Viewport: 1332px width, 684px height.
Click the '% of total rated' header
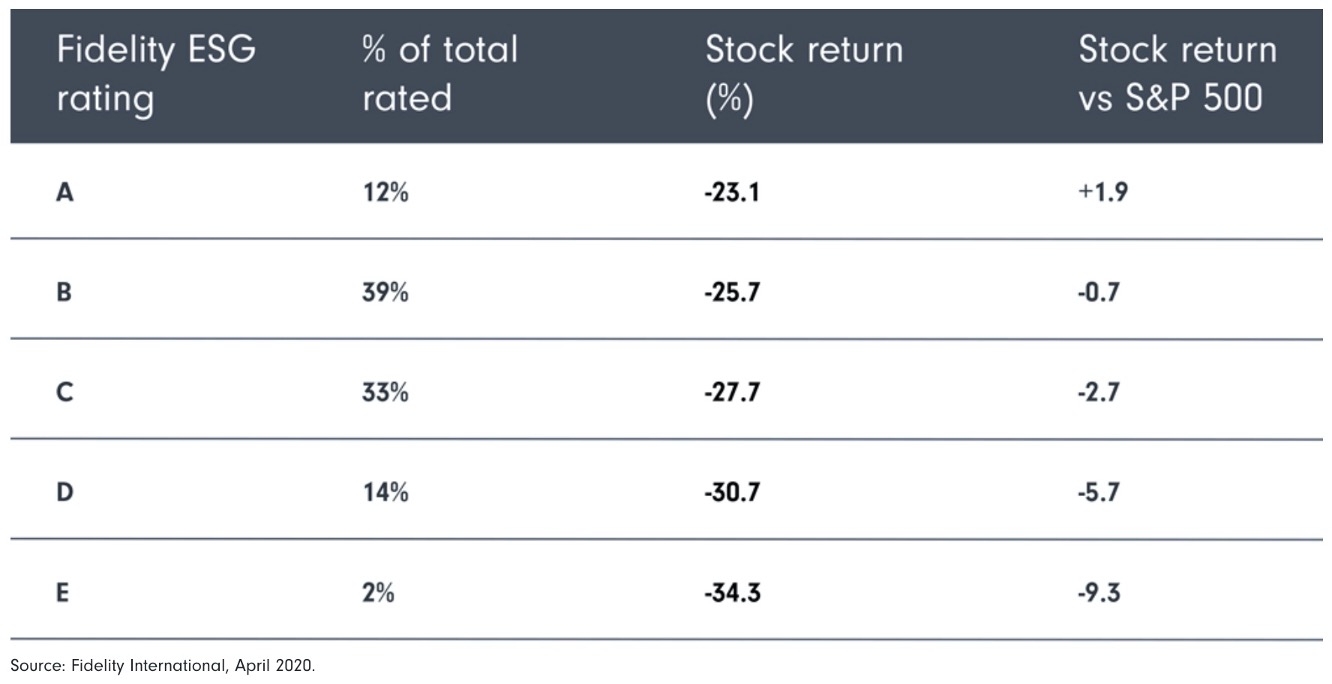click(x=440, y=75)
